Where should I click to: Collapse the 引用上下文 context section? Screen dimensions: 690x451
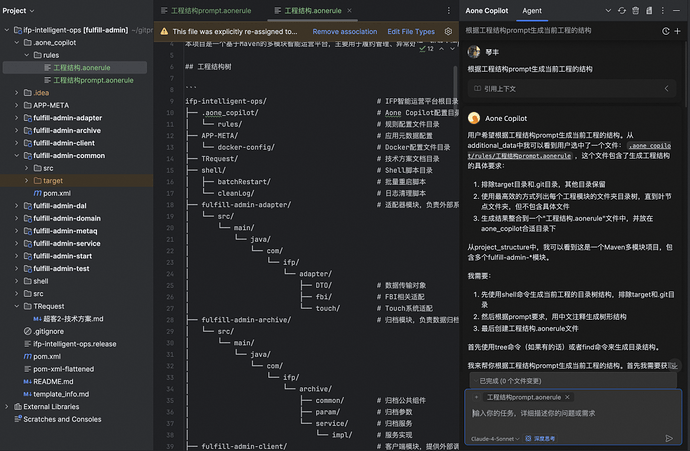(667, 88)
